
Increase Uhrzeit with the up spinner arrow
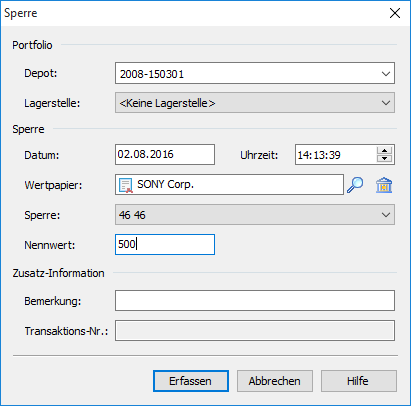click(x=384, y=151)
